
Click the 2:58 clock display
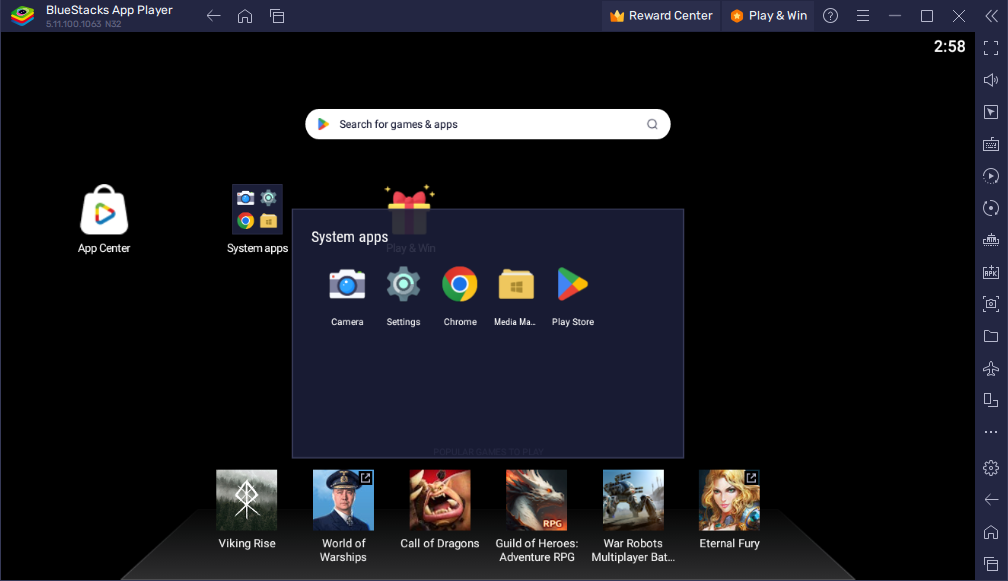click(x=950, y=46)
